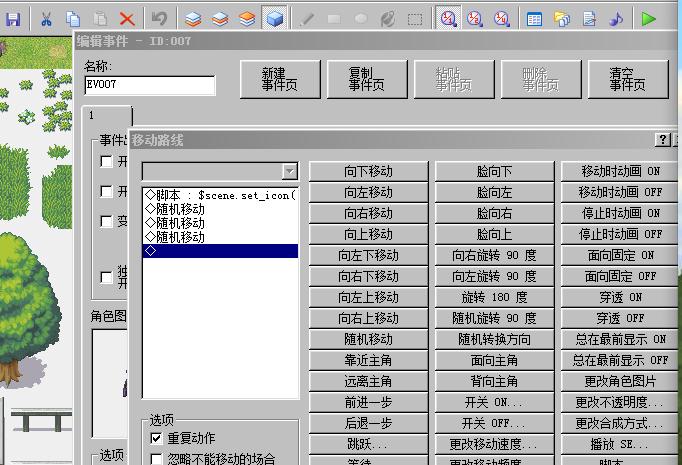Set map zoom to 1/1 scale
This screenshot has width=682, height=465.
[x=448, y=18]
